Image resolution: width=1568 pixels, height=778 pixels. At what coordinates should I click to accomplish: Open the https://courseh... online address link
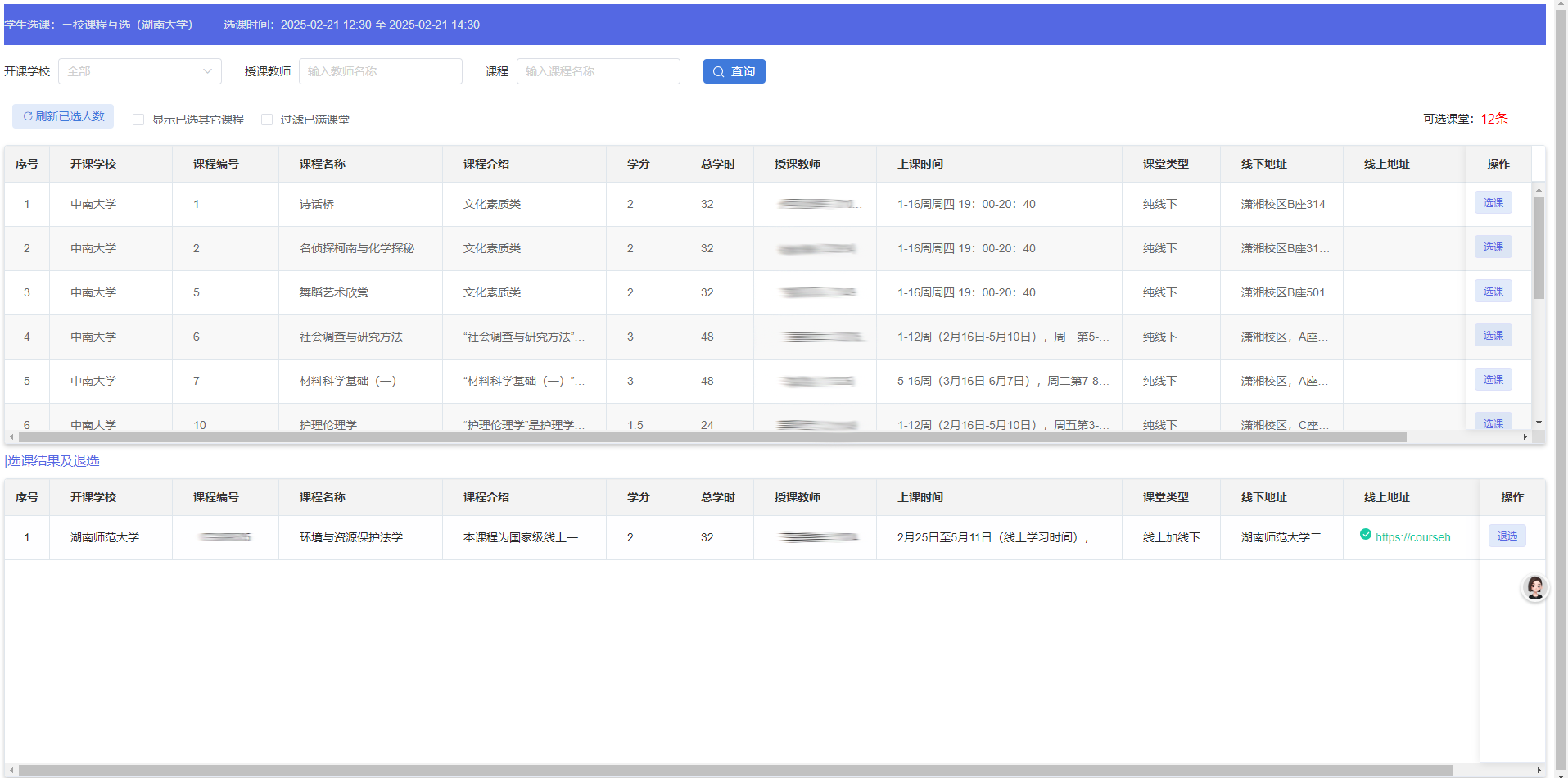1417,537
